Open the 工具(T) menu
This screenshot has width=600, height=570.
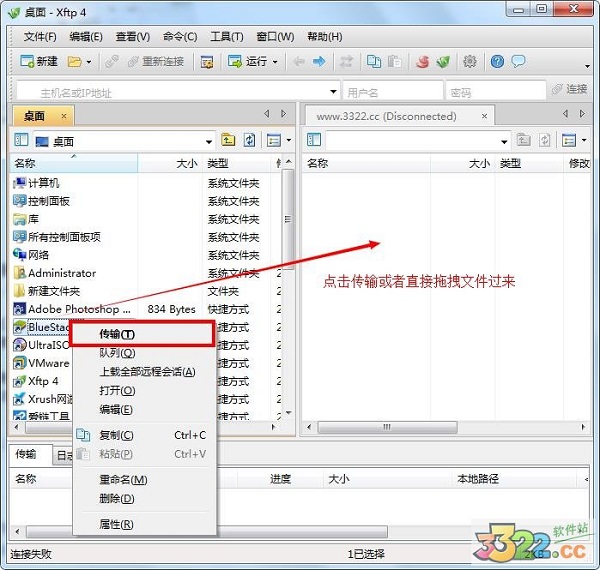coord(227,37)
